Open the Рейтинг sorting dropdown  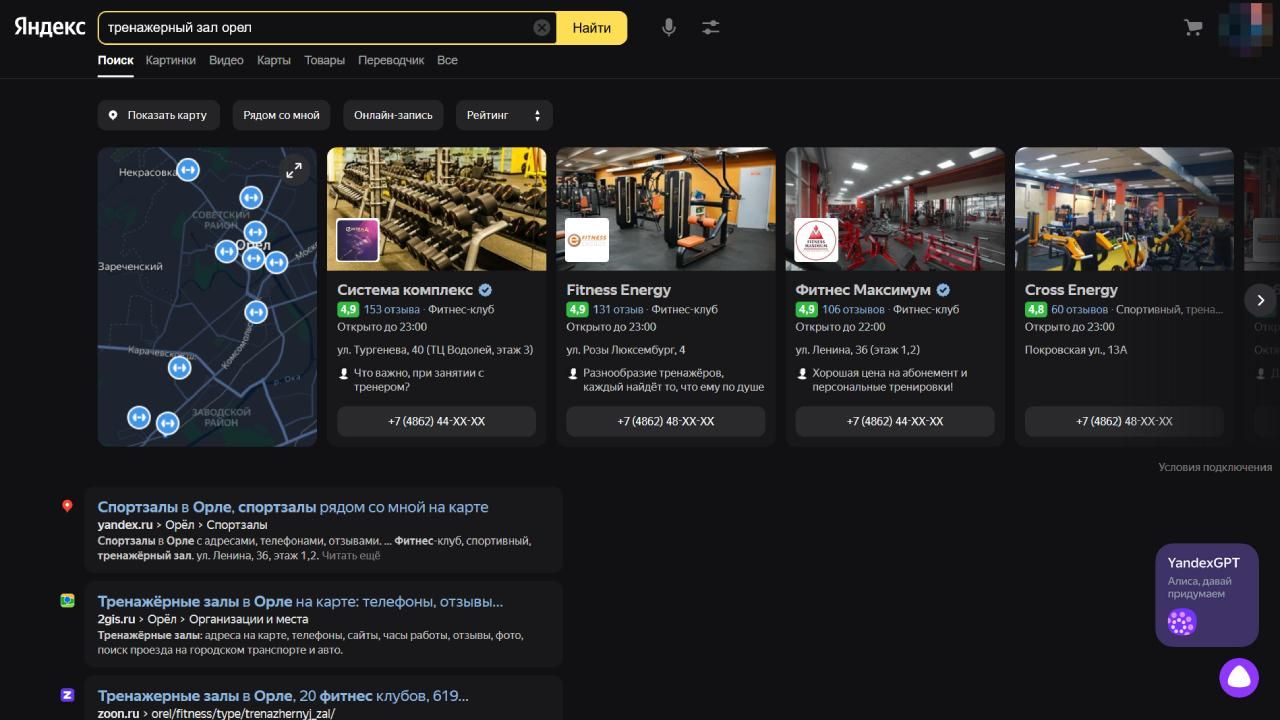pos(504,115)
